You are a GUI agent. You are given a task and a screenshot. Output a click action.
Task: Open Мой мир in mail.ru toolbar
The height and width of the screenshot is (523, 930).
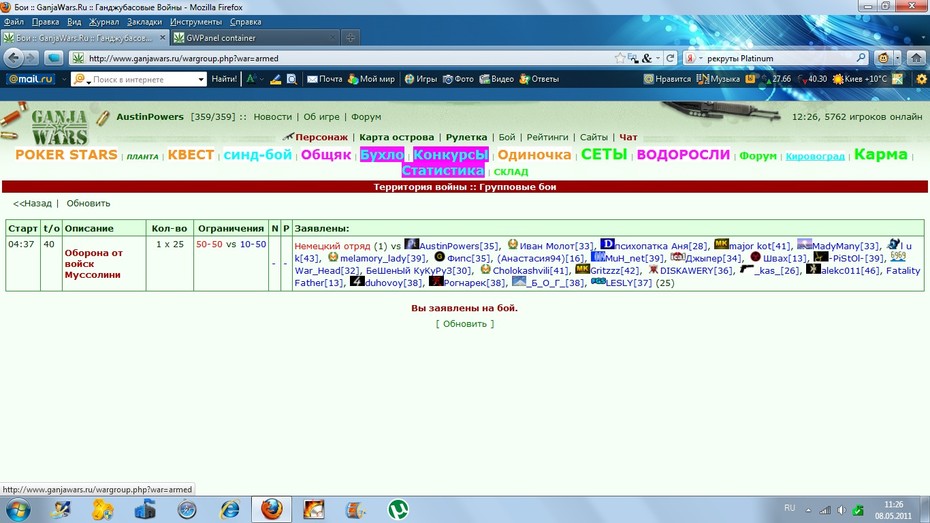tap(371, 79)
